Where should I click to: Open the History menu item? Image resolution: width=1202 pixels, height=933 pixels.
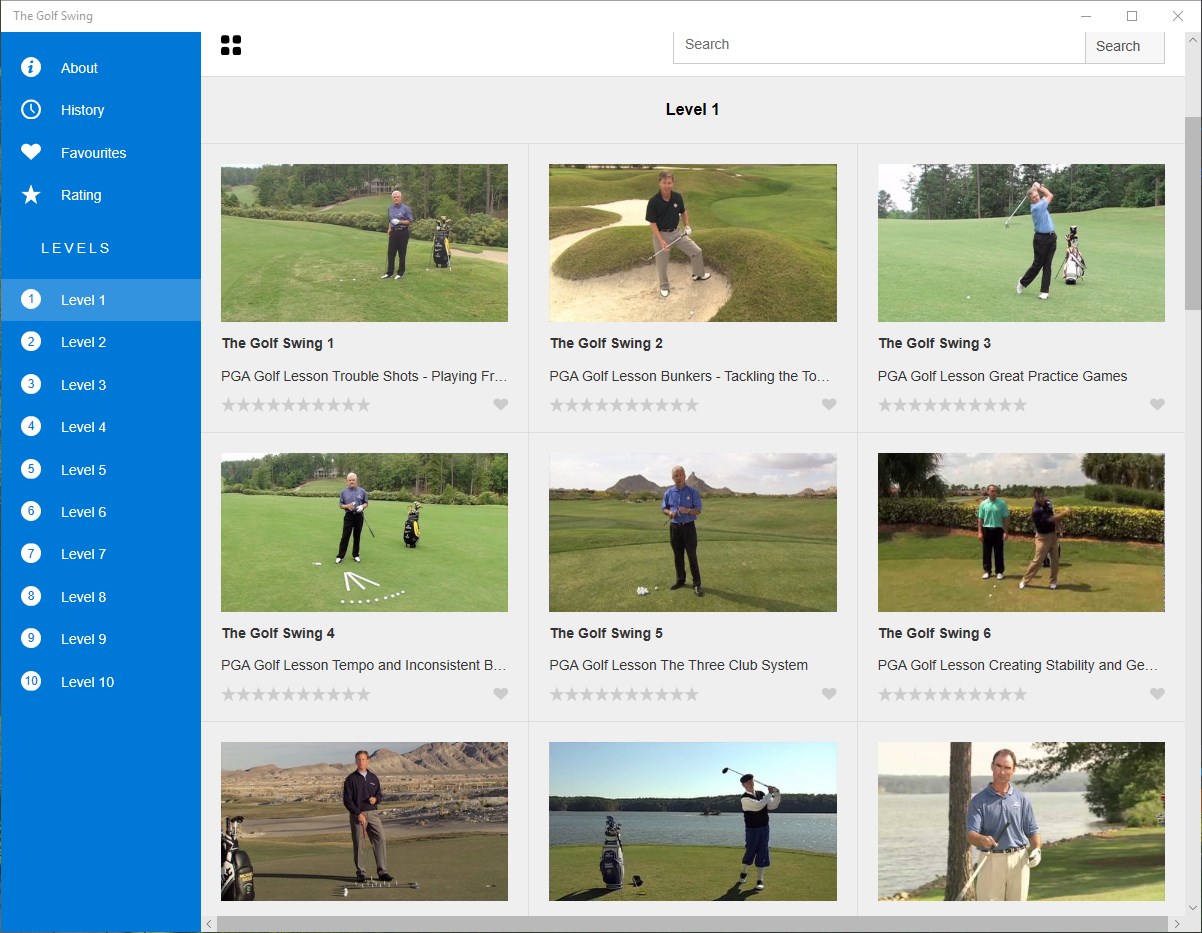tap(100, 110)
